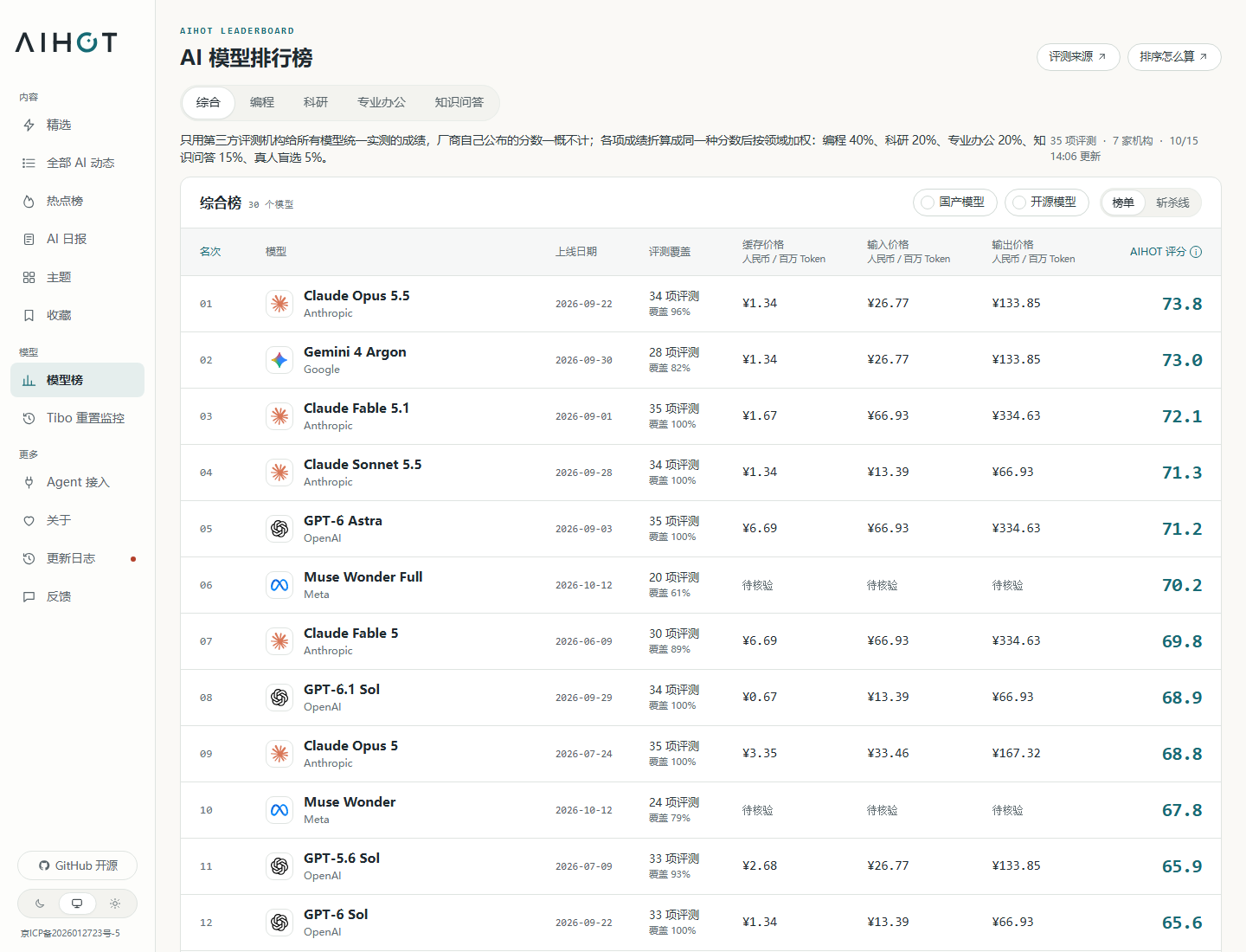Select the 综合 tab
The width and height of the screenshot is (1246, 952).
pyautogui.click(x=209, y=102)
